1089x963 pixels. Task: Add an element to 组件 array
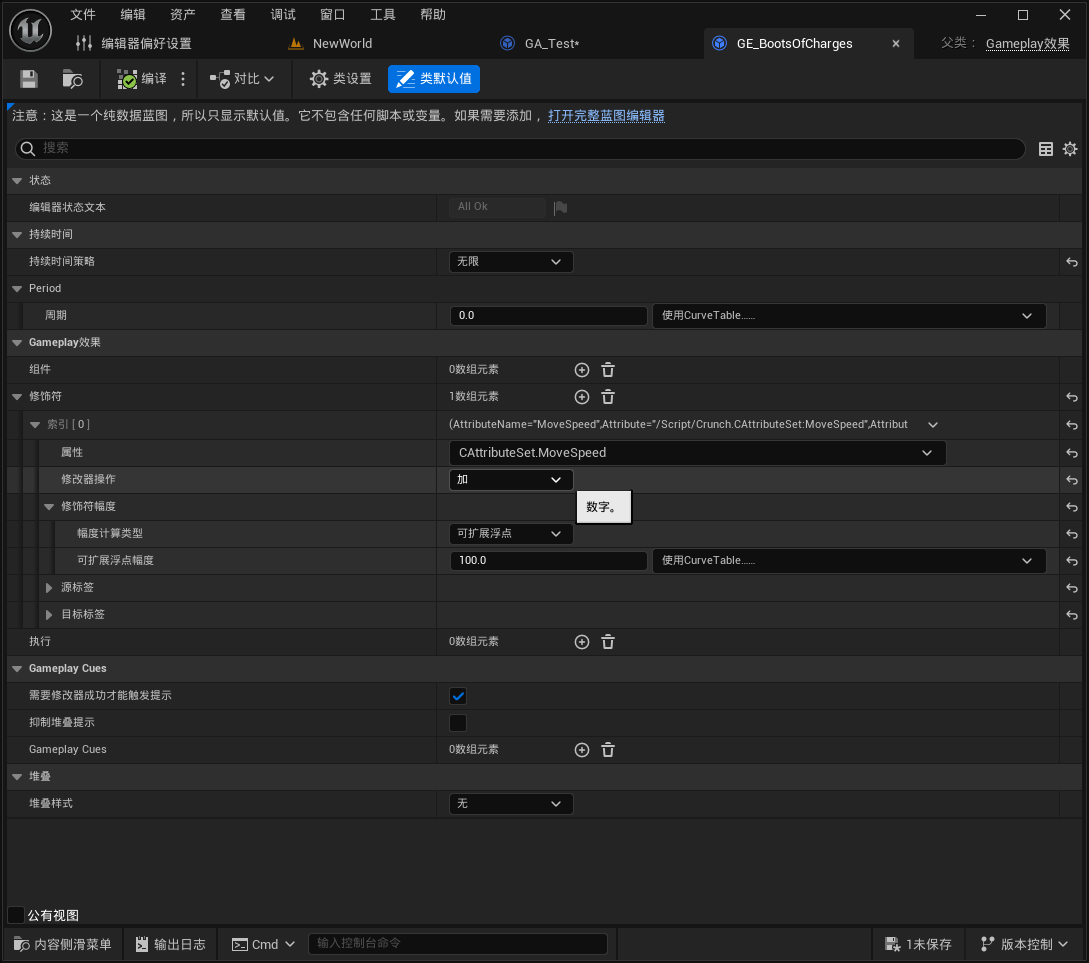pos(582,370)
